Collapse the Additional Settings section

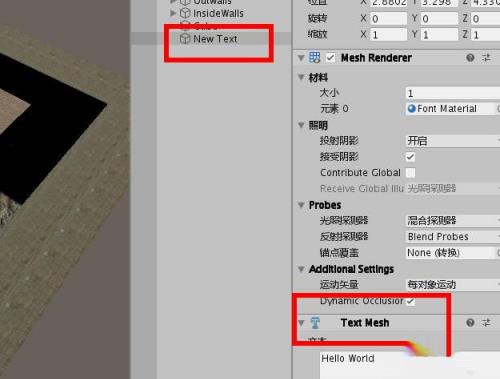pyautogui.click(x=301, y=269)
